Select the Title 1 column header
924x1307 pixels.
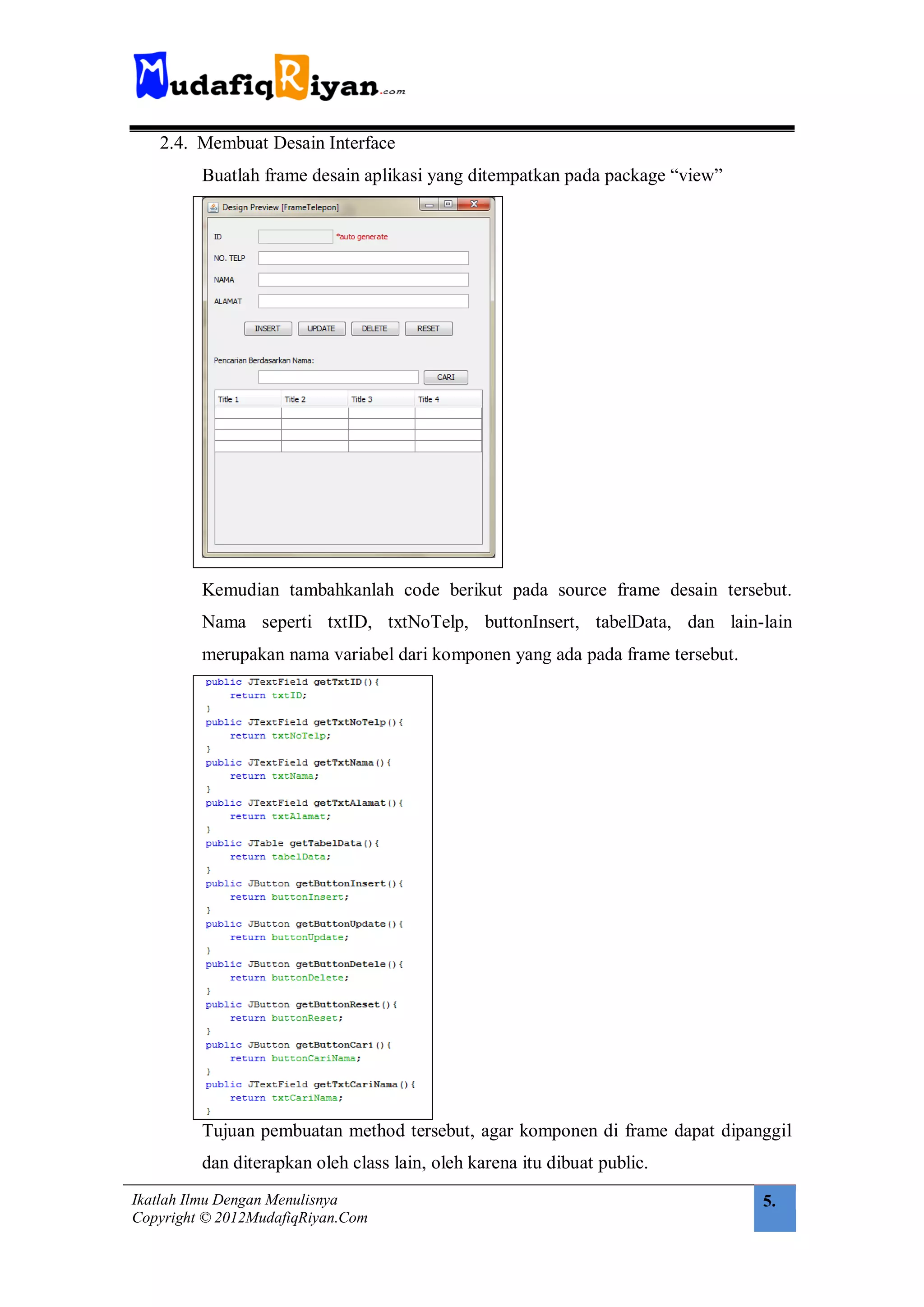248,400
